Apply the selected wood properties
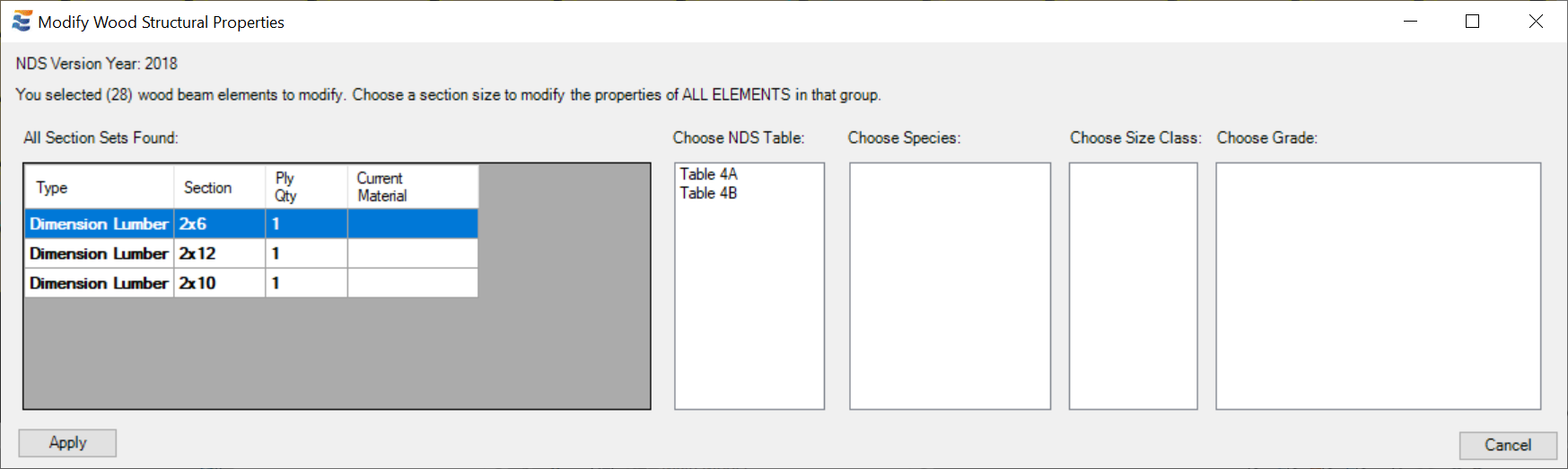This screenshot has width=1568, height=469. (67, 443)
